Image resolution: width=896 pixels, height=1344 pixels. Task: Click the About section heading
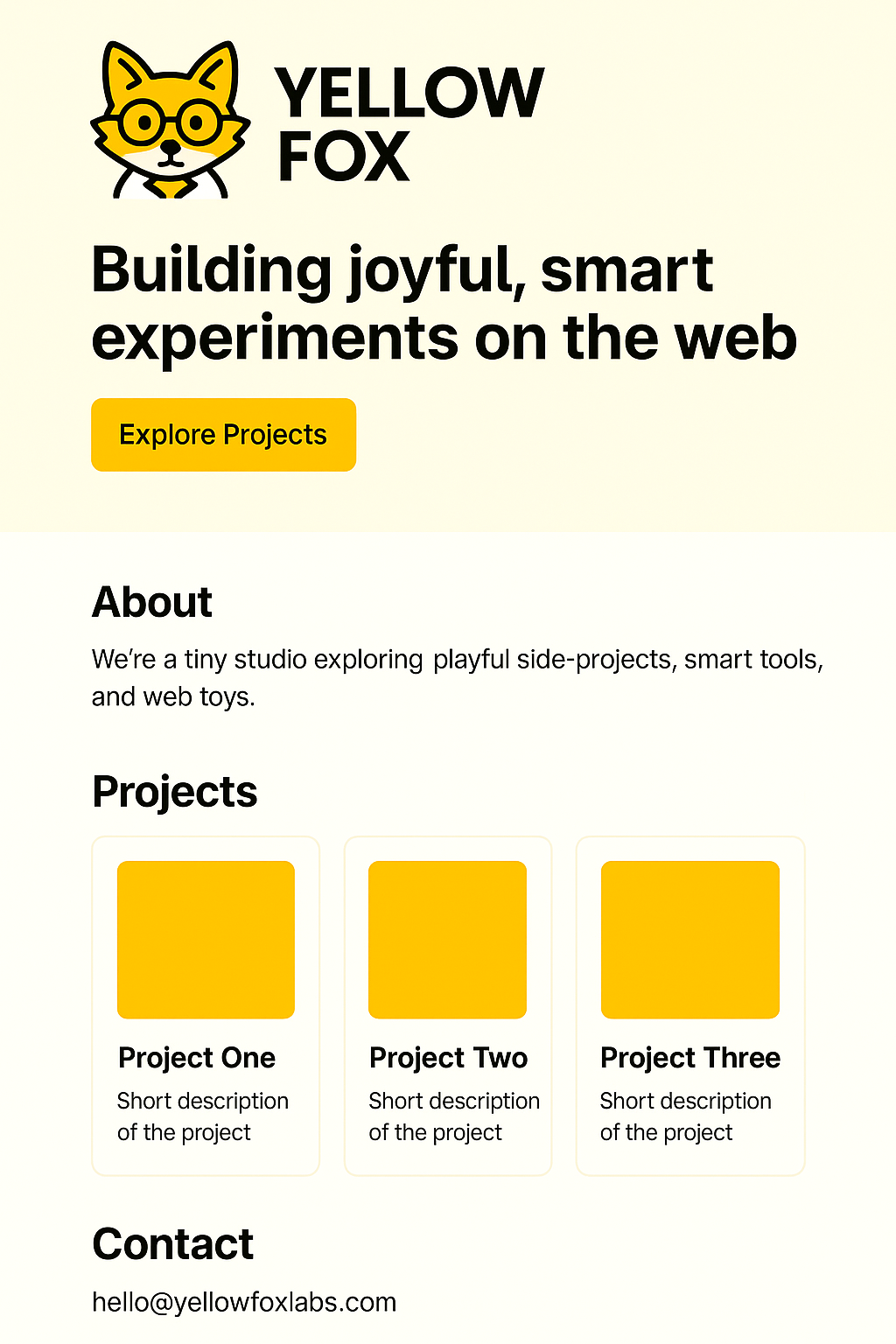tap(152, 602)
